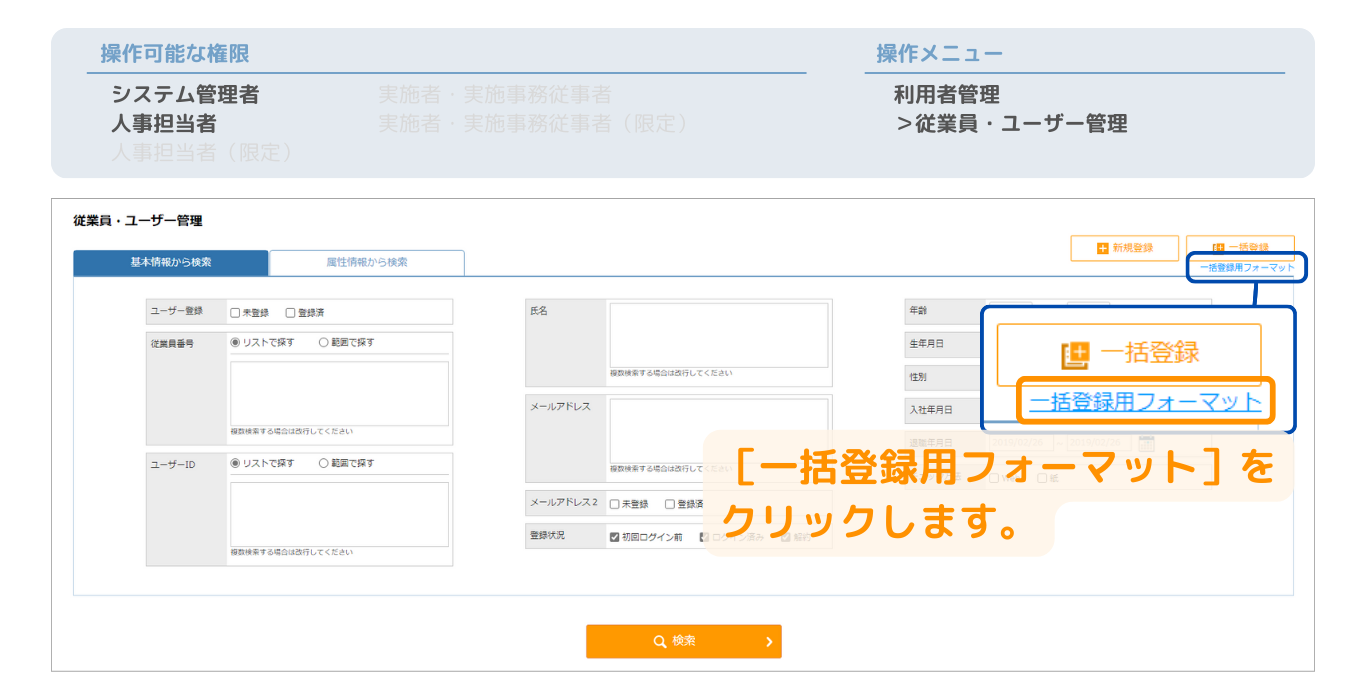The height and width of the screenshot is (698, 1366).
Task: Click the small 一括登録用フォーマット link
Action: click(1246, 268)
